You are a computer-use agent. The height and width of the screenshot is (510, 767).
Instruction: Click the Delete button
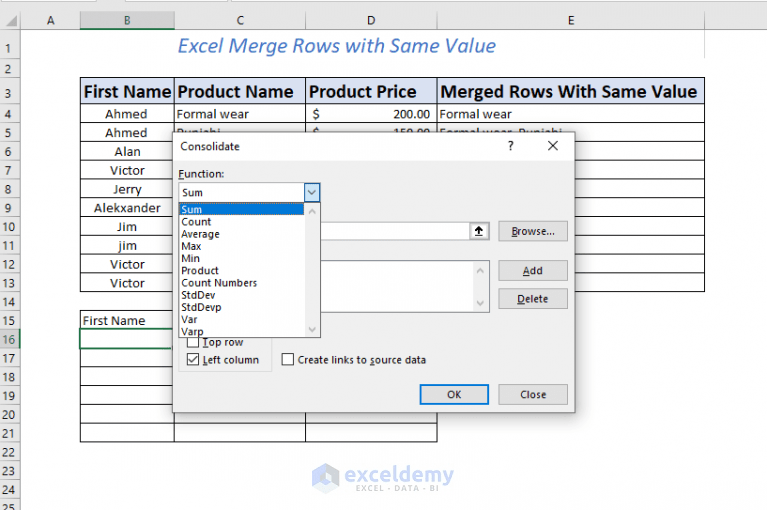(533, 299)
